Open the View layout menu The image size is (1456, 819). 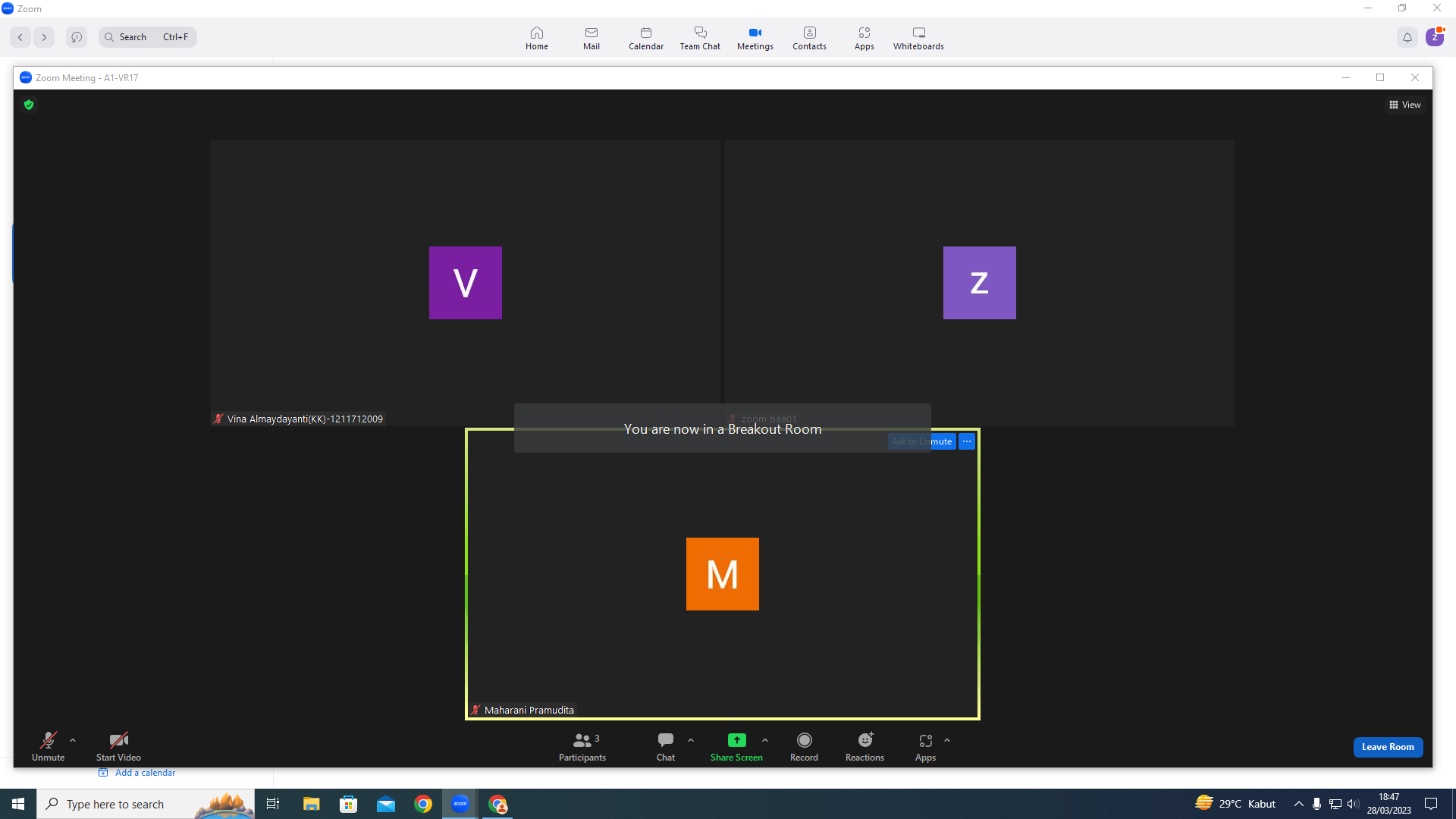click(x=1404, y=105)
